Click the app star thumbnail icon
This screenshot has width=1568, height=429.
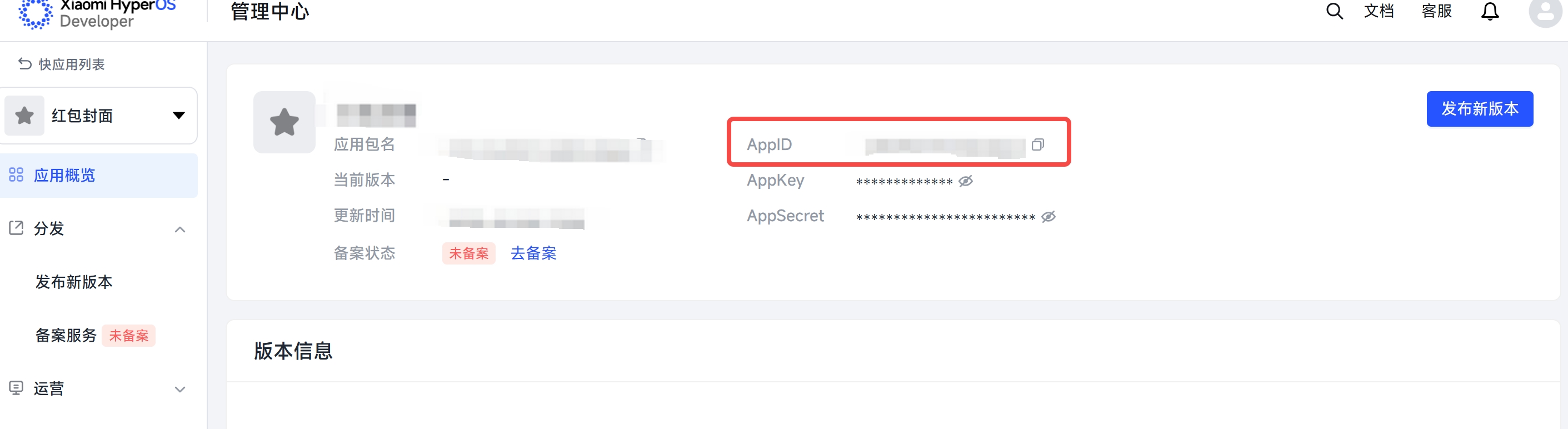[x=284, y=122]
